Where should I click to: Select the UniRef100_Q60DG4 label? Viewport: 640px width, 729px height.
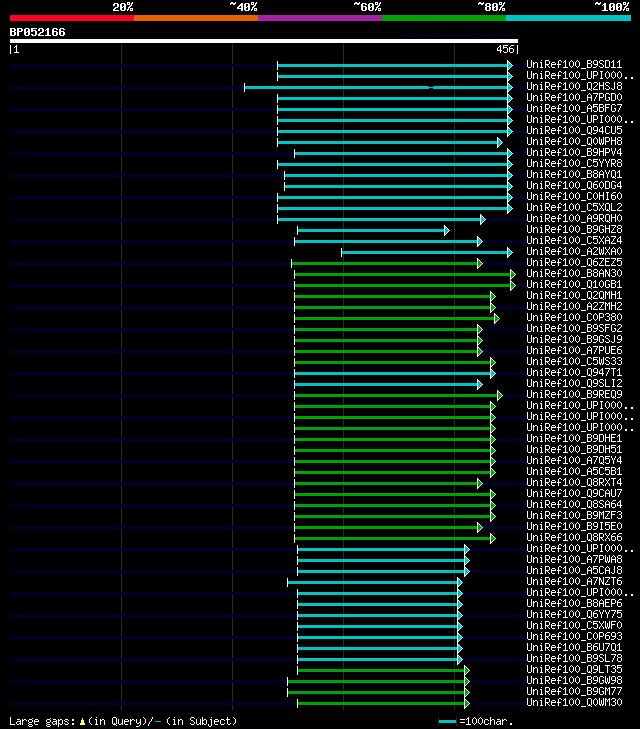click(574, 186)
